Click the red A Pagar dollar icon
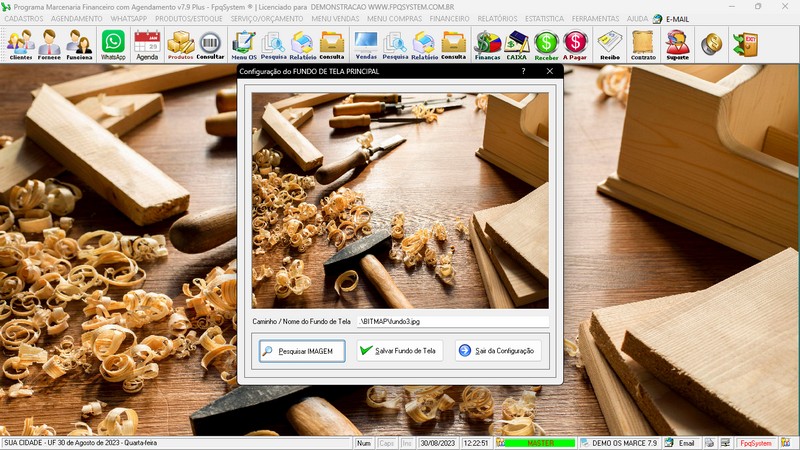The width and height of the screenshot is (800, 450). coord(575,44)
